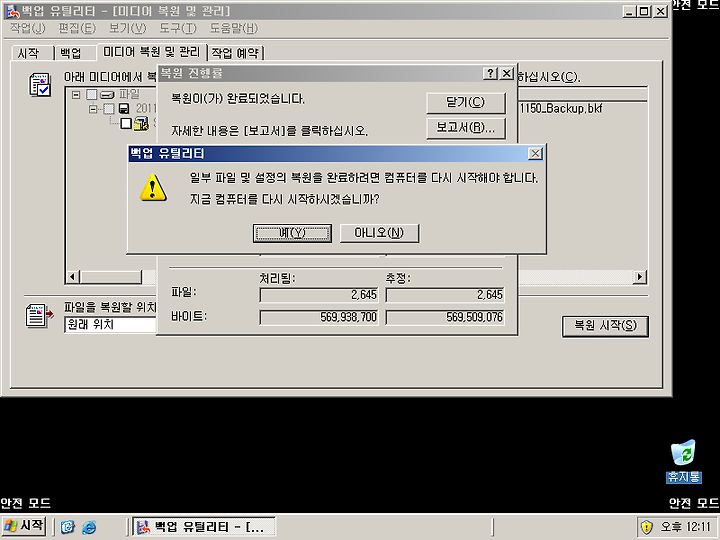Viewport: 720px width, 540px height.
Task: Click the backup utility title bar icon
Action: [x=12, y=11]
